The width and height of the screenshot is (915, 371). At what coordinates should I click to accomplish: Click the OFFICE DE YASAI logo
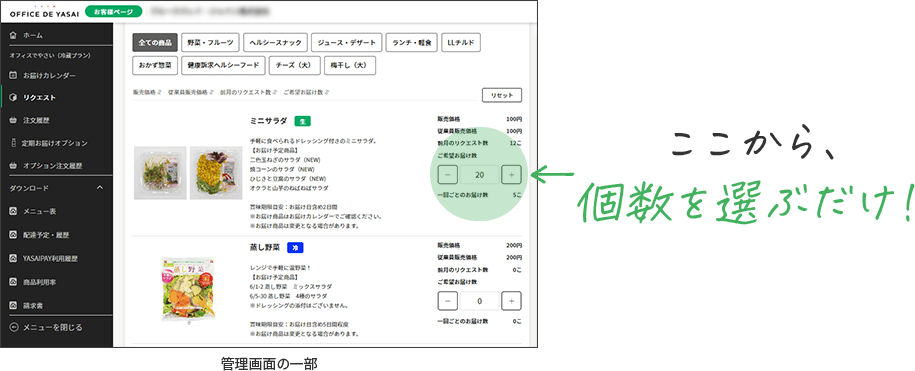(43, 12)
